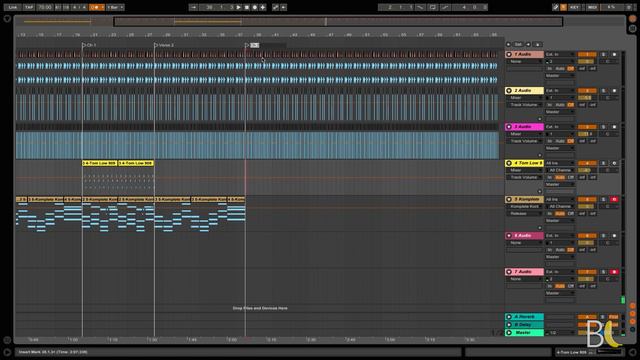Toggle the Computer MIDI Keyboard icon
The height and width of the screenshot is (360, 640).
click(x=563, y=7)
